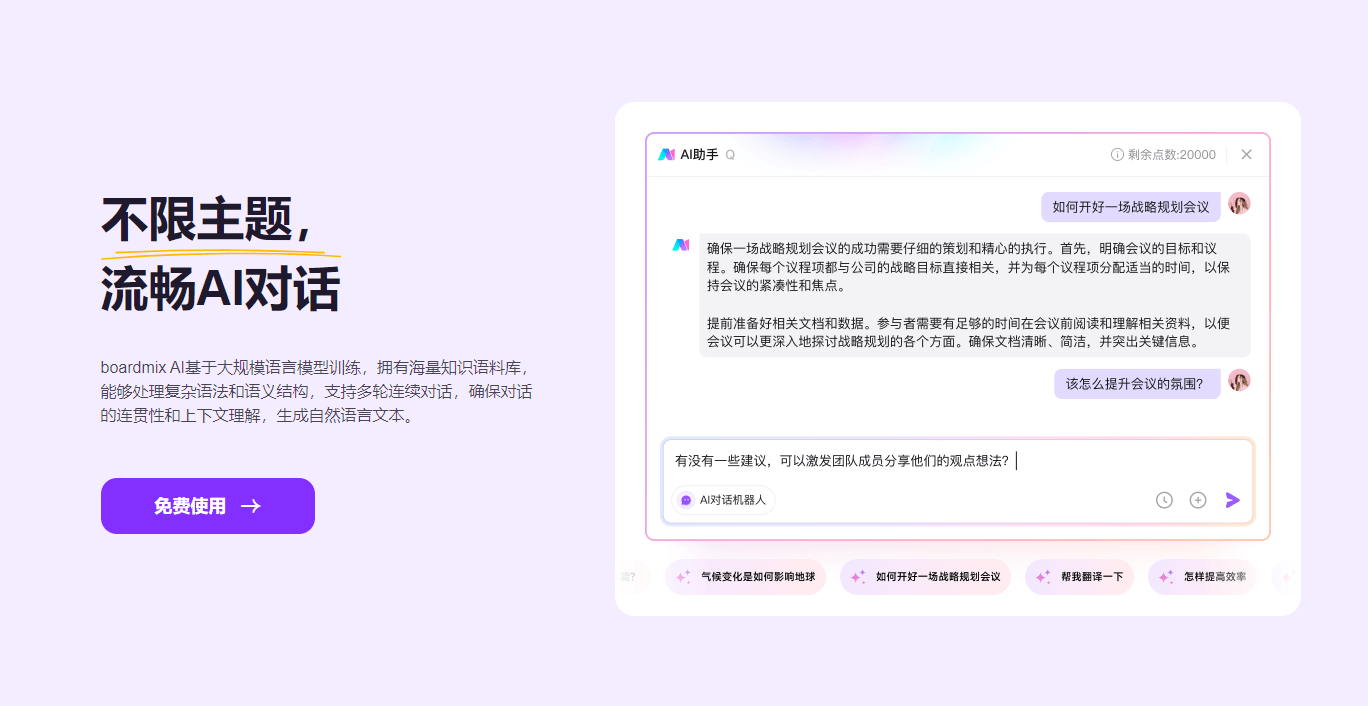Click the sparkle icon on 帮我翻译一下 suggestion

[x=1044, y=577]
